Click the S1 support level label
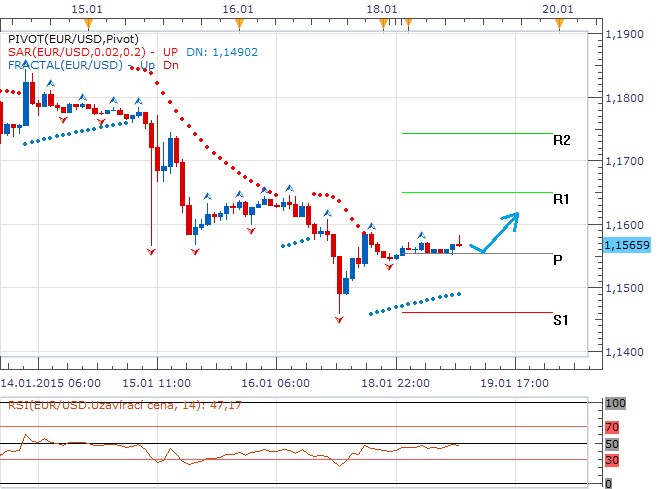 coord(561,320)
